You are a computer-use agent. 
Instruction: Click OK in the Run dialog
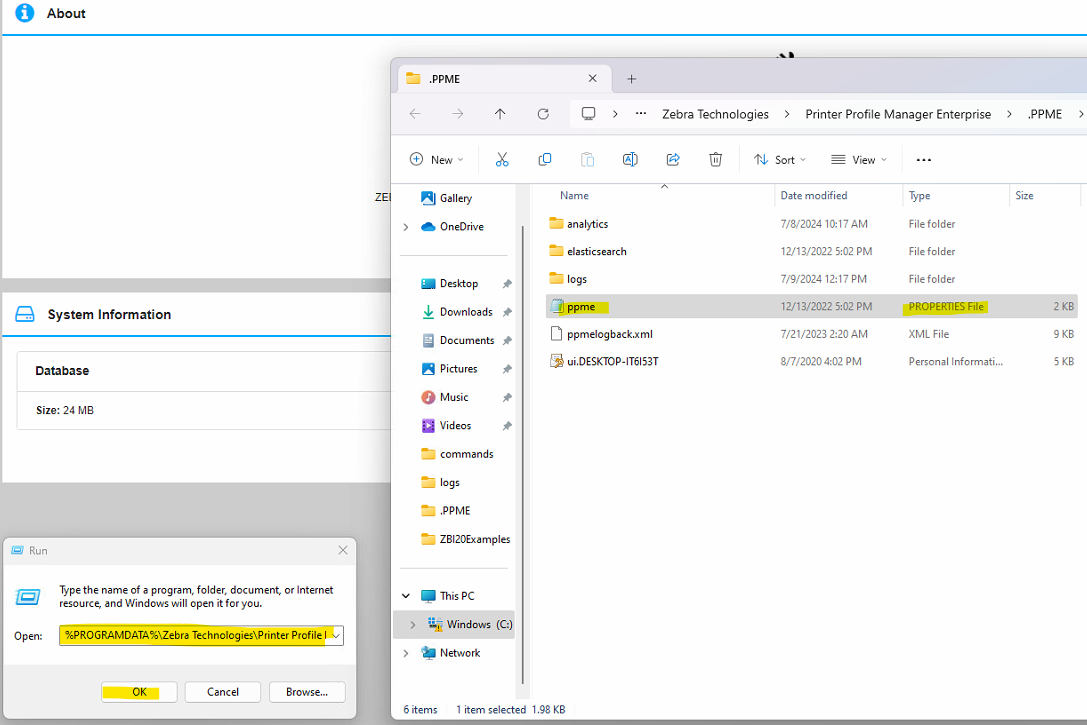(138, 691)
